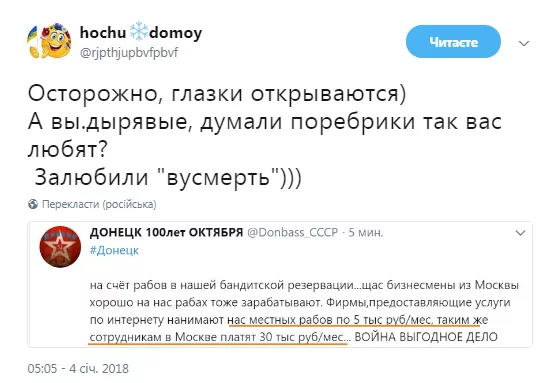The height and width of the screenshot is (383, 560).
Task: Expand the tweet options chevron next to Читаєте
Action: point(524,43)
